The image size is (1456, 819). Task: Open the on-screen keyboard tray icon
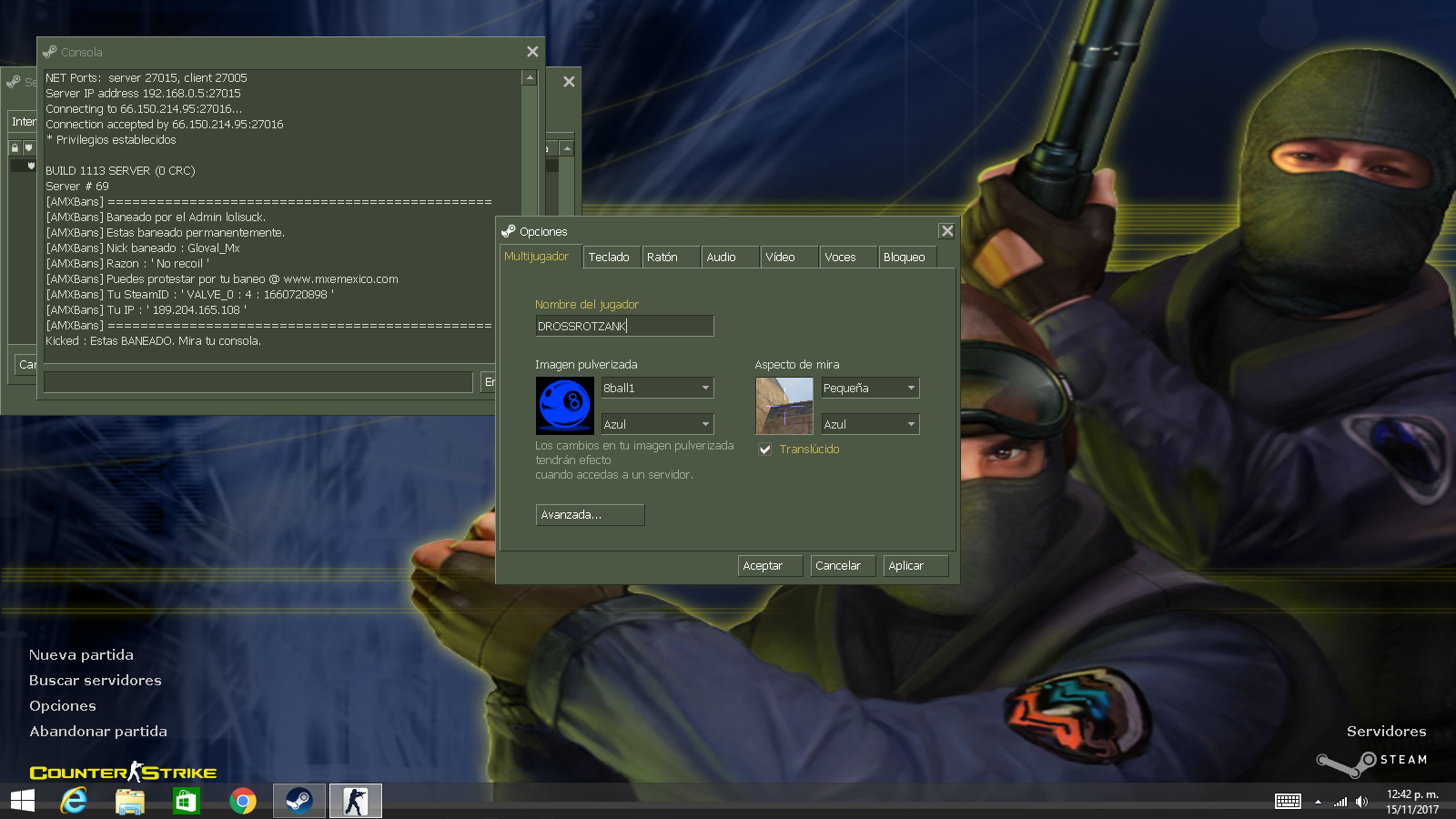pos(1288,802)
